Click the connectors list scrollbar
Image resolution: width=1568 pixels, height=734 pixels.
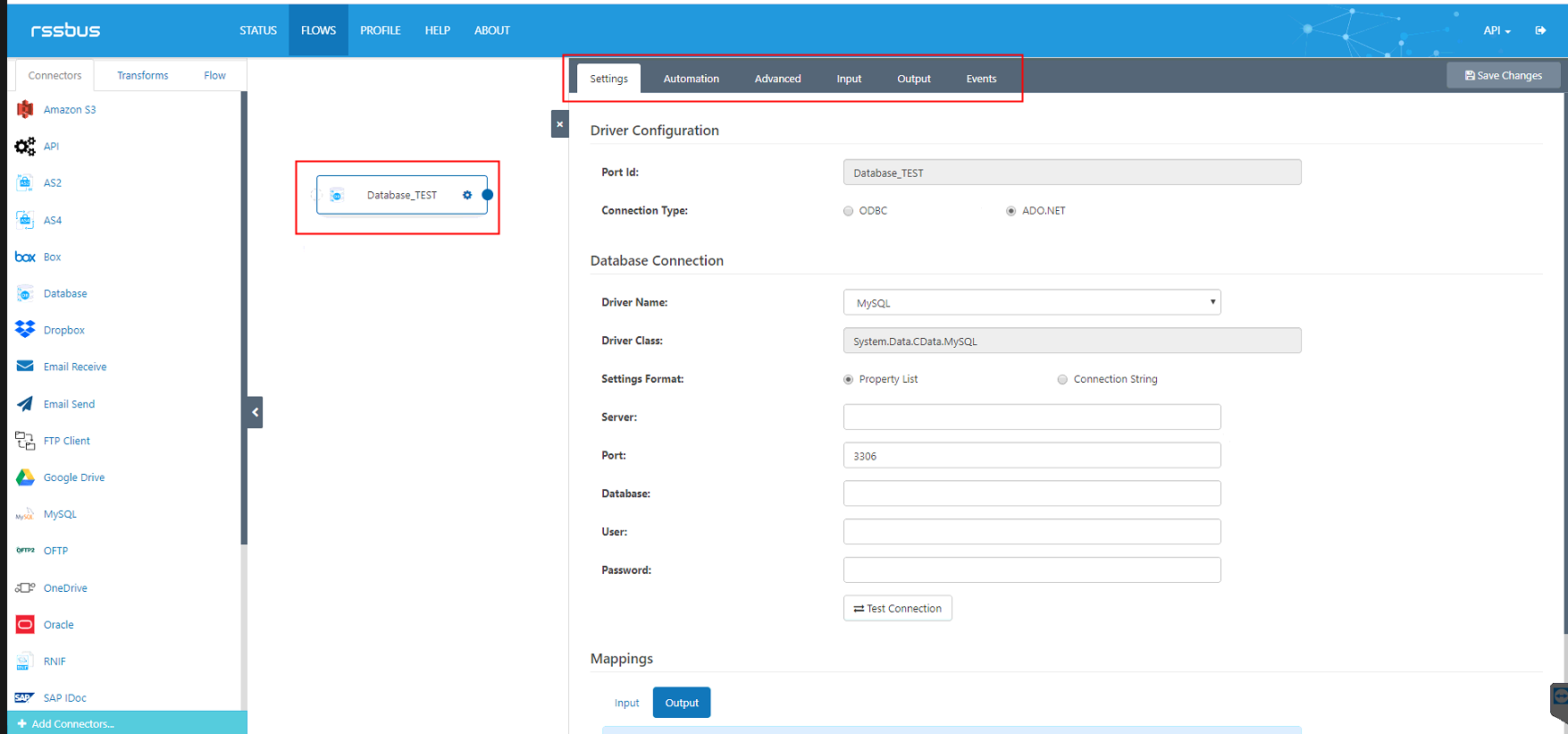(244, 318)
